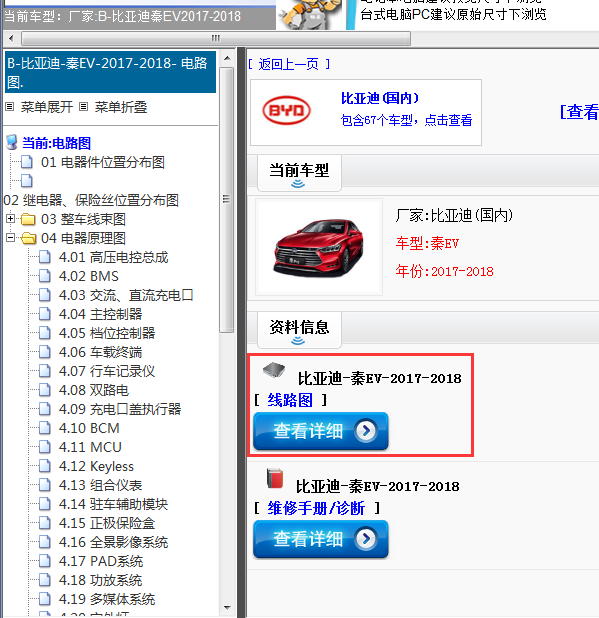Click 查看详细 button under 维修手册/诊断
Screen dimensions: 599x618
coord(320,539)
